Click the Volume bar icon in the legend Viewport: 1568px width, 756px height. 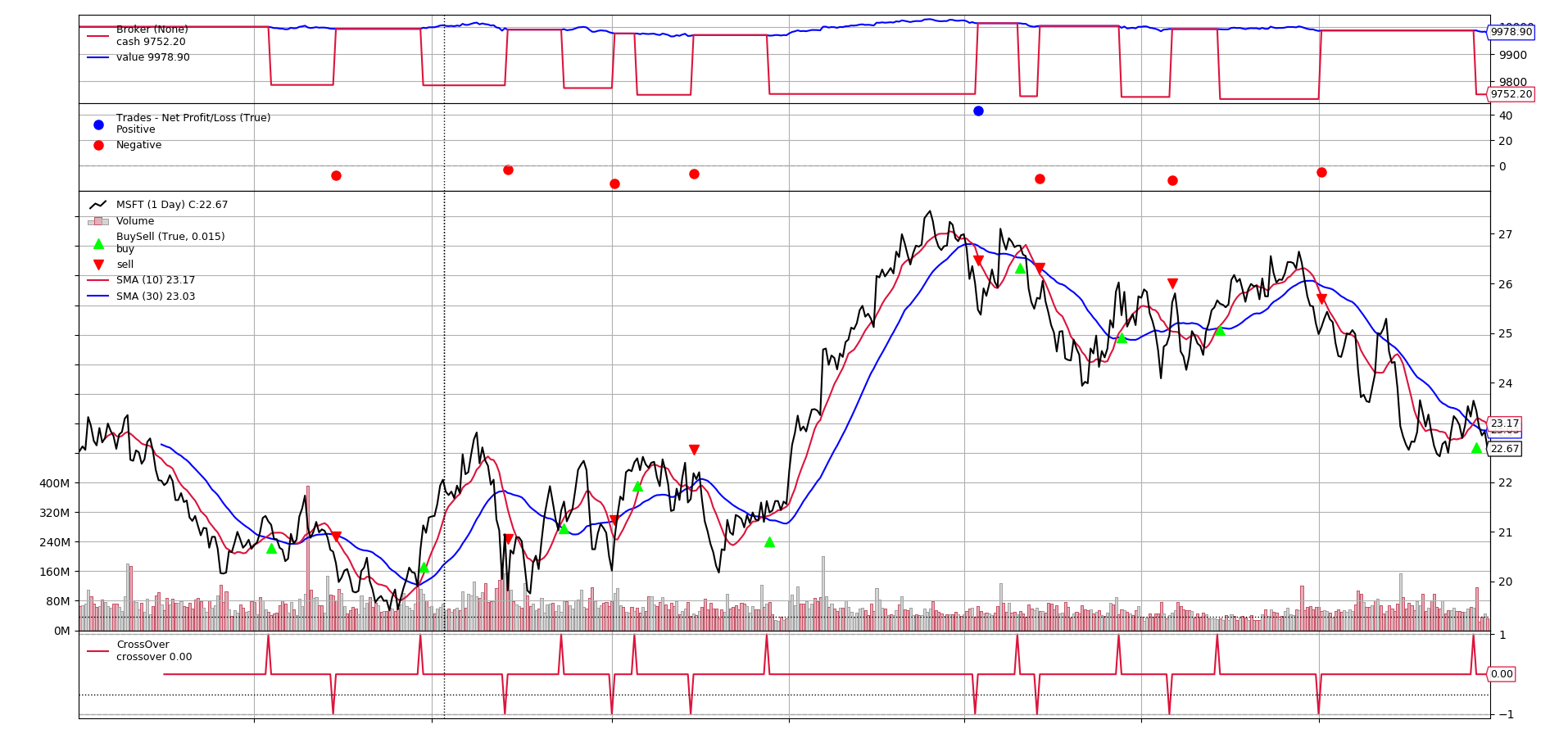(x=98, y=221)
